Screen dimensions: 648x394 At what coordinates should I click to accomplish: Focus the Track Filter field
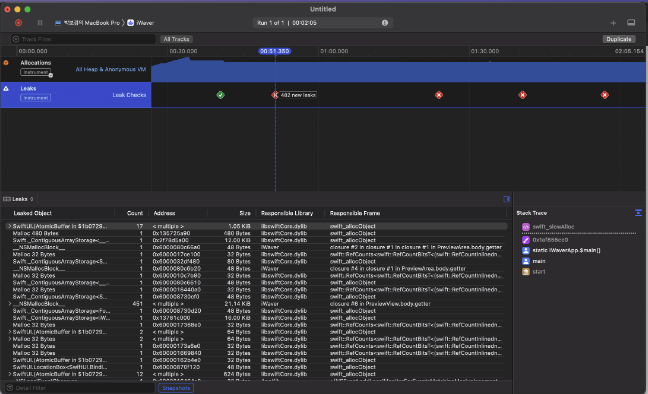click(83, 39)
